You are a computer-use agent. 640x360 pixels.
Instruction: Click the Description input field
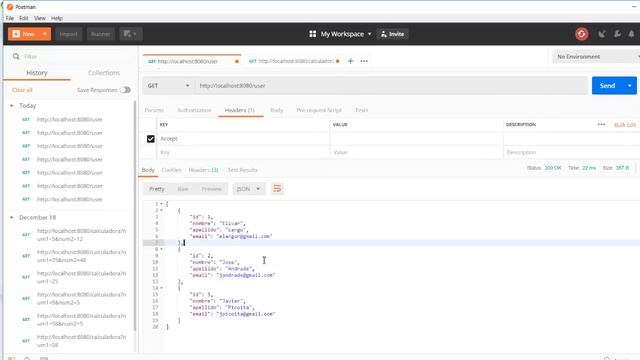[571, 152]
